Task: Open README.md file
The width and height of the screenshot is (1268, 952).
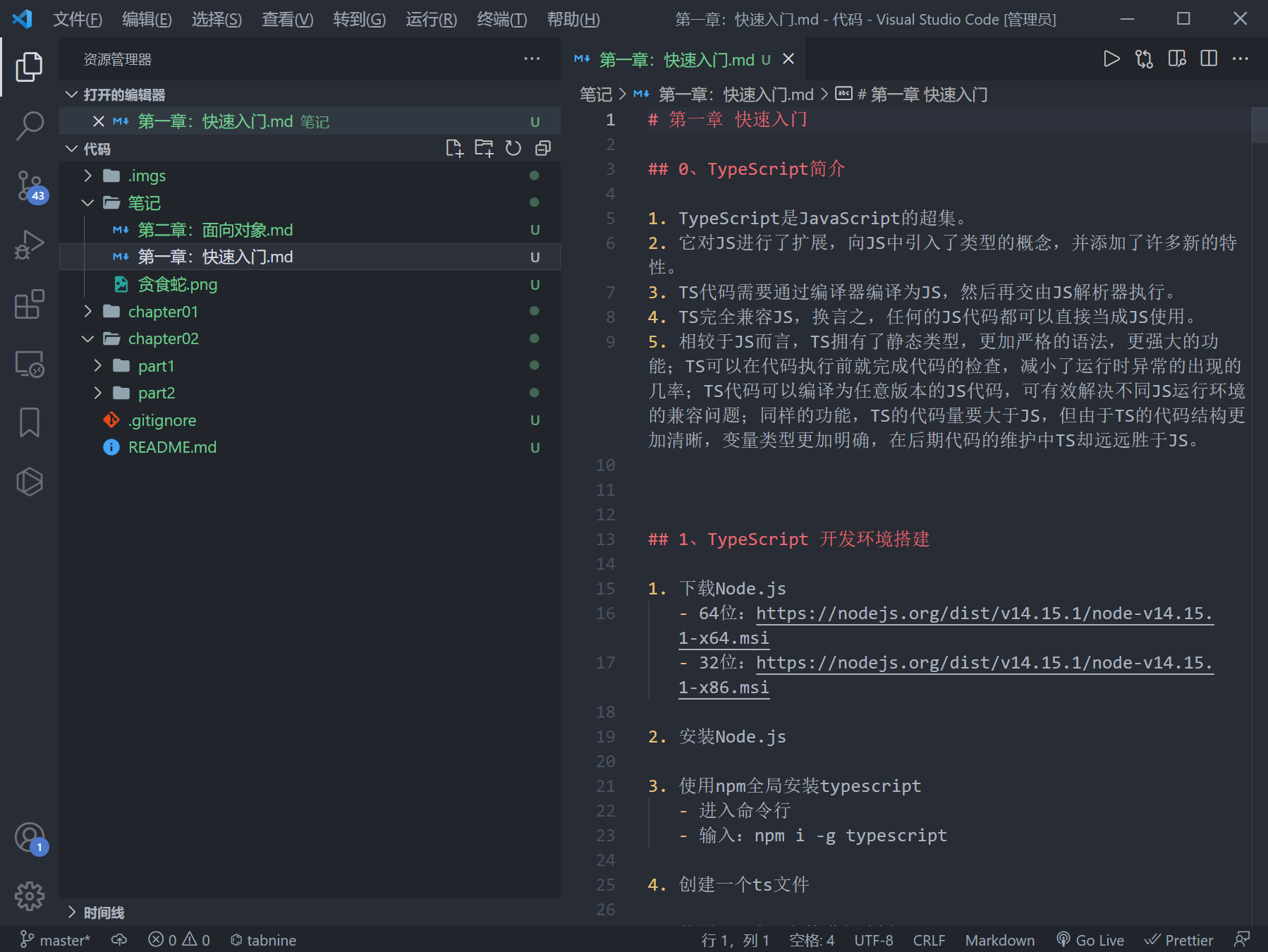Action: coord(310,447)
